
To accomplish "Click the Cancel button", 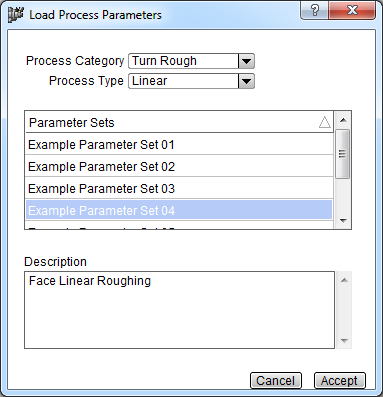I will coord(276,381).
